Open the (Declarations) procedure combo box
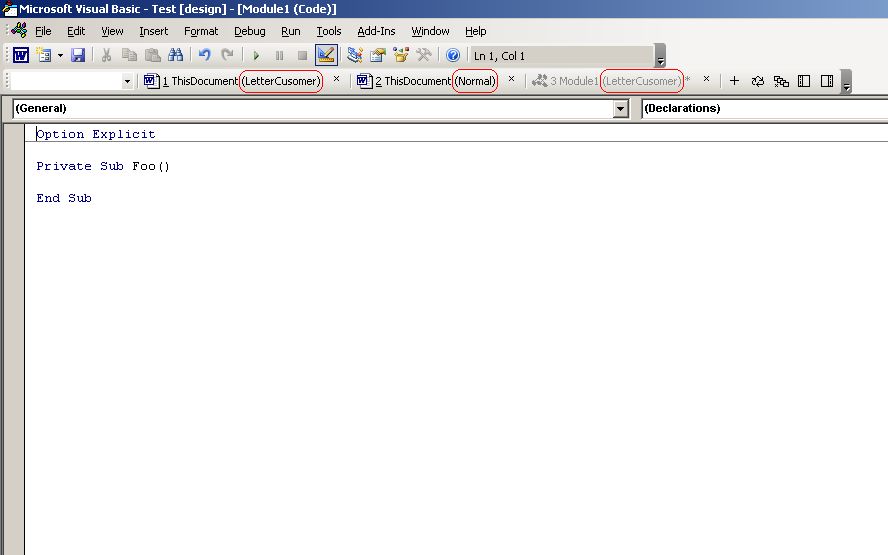 pyautogui.click(x=765, y=108)
